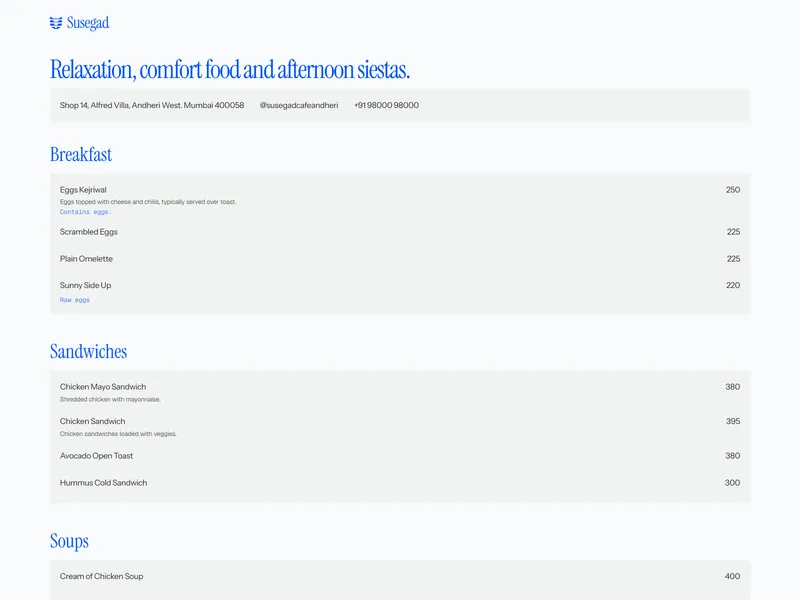The width and height of the screenshot is (800, 600).
Task: Select the Breakfast section heading
Action: (x=81, y=155)
